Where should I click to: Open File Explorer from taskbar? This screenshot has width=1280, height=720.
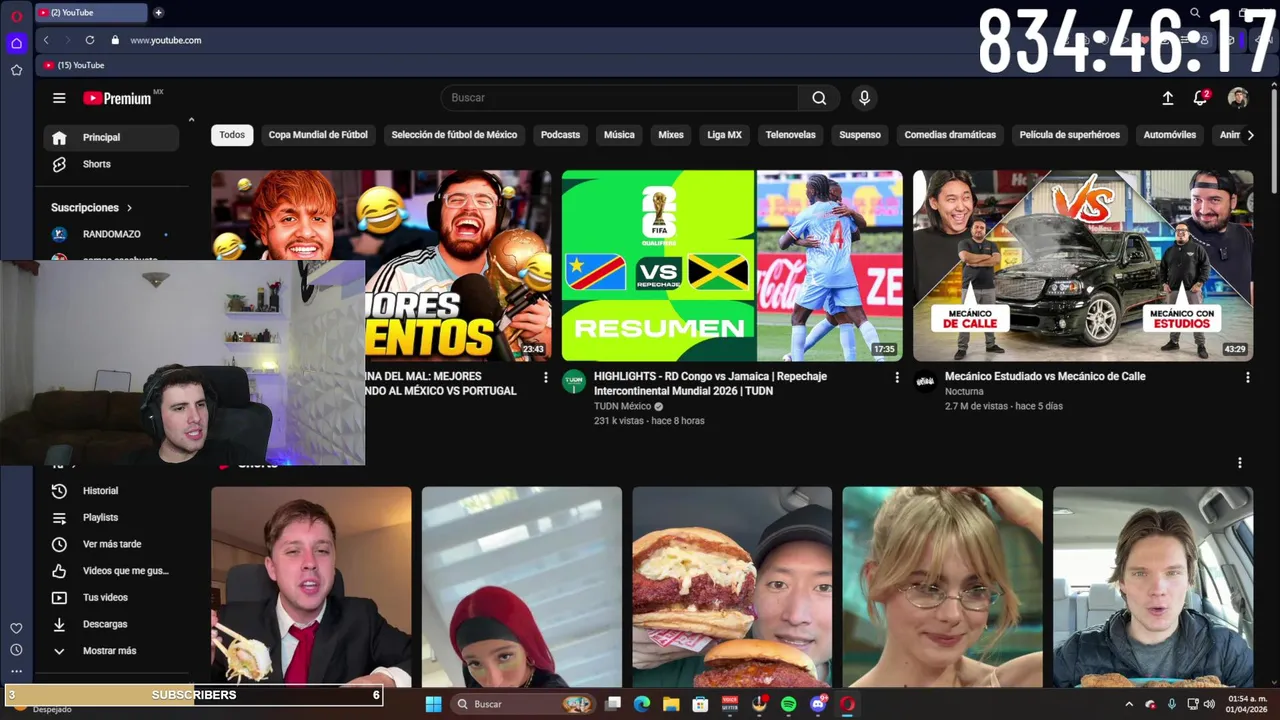point(671,704)
